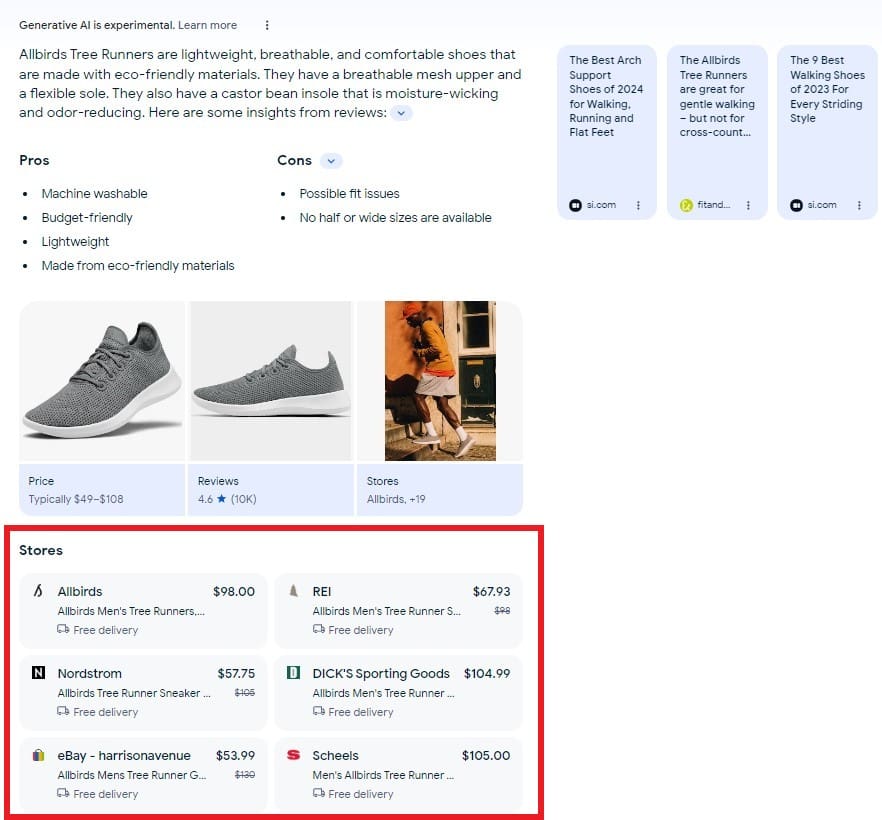Open the REI store listing at $67.93
The height and width of the screenshot is (820, 882).
[x=398, y=611]
